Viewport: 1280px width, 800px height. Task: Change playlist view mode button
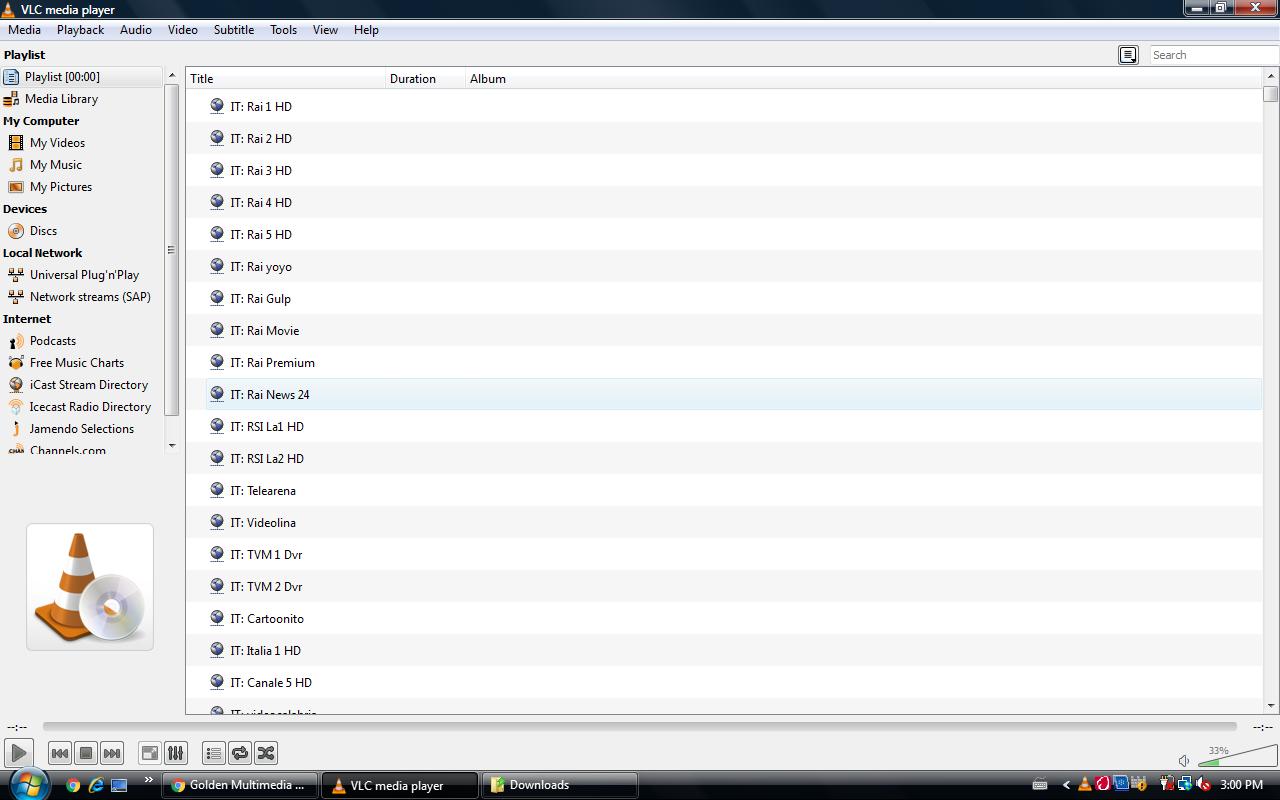[x=1128, y=55]
